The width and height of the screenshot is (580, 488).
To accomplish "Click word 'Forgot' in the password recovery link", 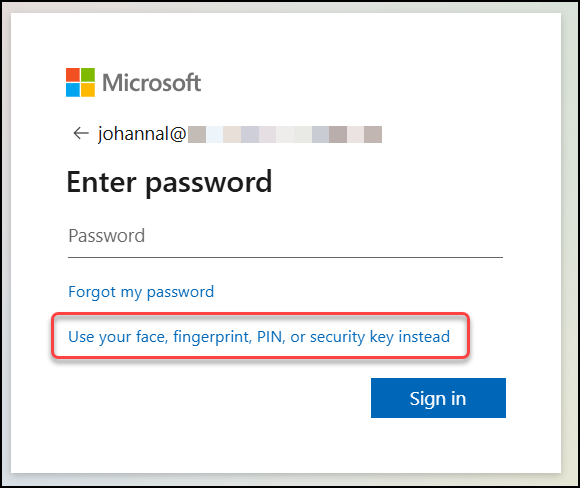I will click(x=92, y=292).
